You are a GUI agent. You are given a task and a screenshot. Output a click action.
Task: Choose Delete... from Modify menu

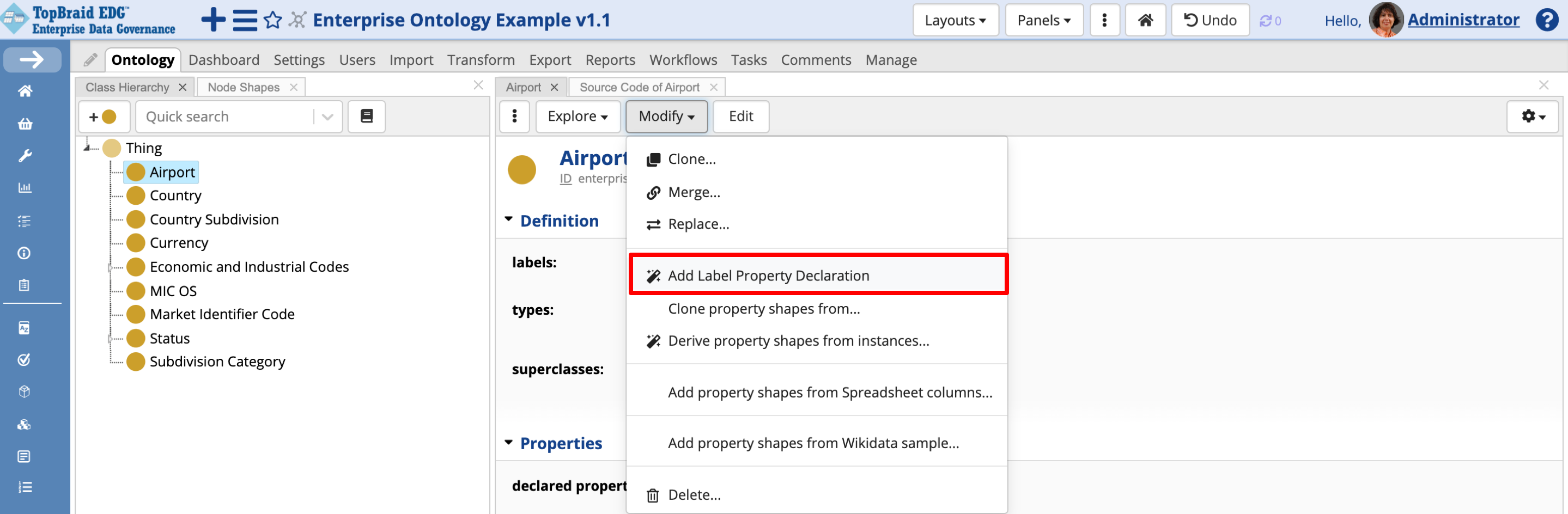tap(694, 494)
